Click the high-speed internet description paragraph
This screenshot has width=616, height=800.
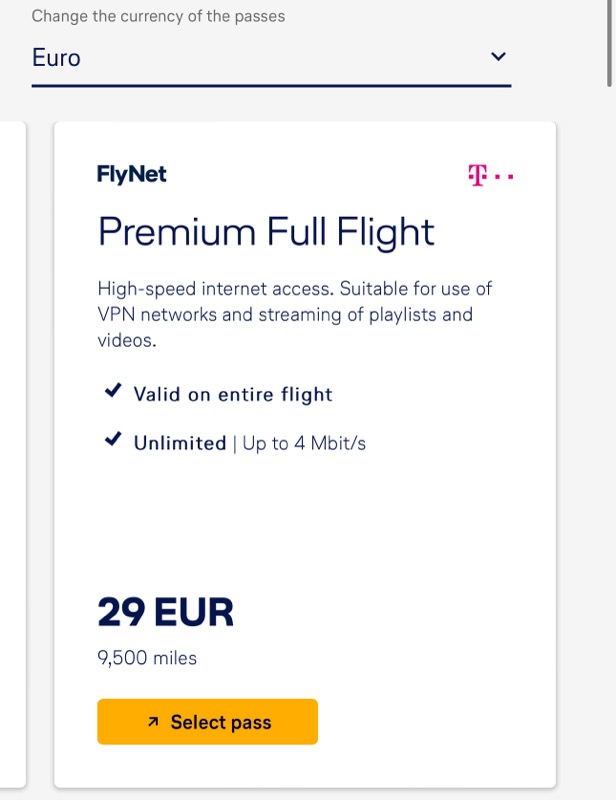pos(294,314)
